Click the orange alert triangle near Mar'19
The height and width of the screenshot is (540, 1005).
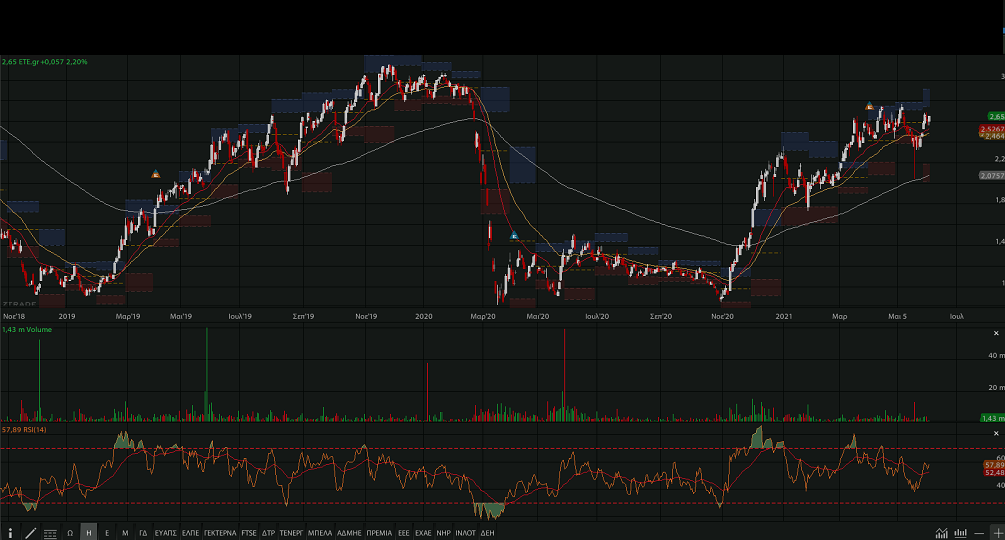point(156,174)
